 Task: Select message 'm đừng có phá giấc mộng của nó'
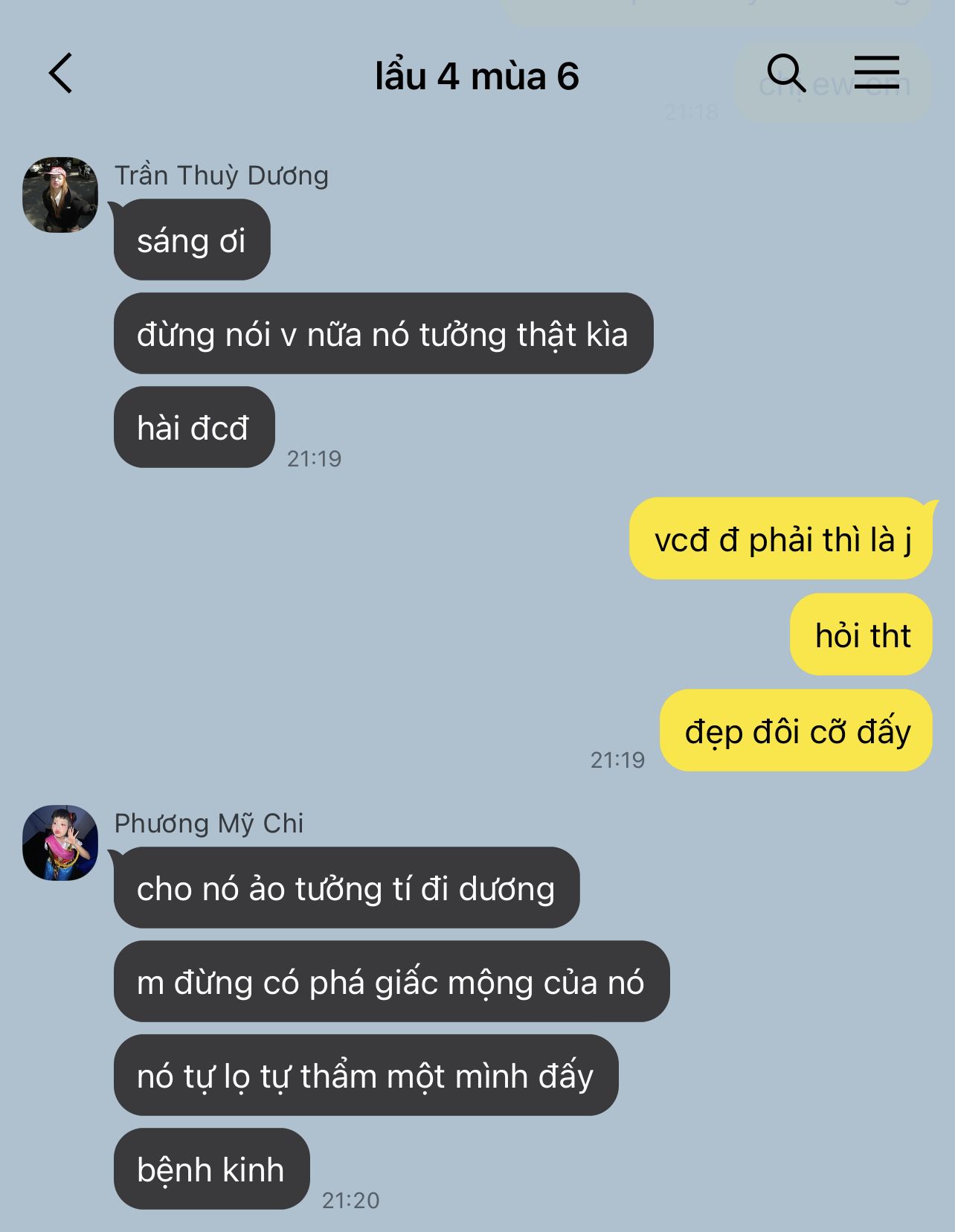pos(391,981)
